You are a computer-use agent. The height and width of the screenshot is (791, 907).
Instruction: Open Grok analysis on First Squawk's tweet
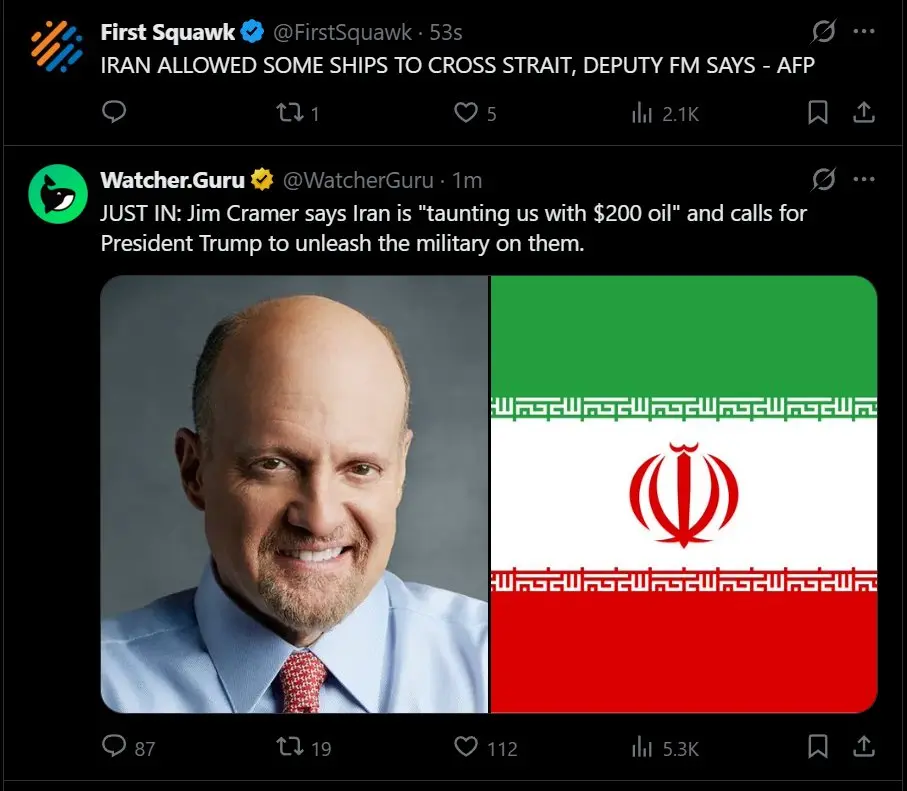pos(822,31)
